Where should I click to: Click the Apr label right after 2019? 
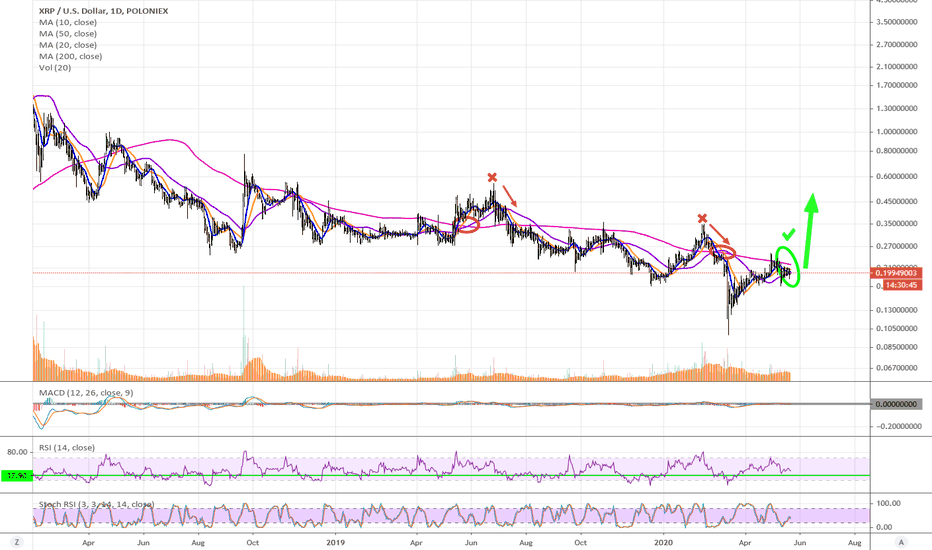tap(416, 542)
